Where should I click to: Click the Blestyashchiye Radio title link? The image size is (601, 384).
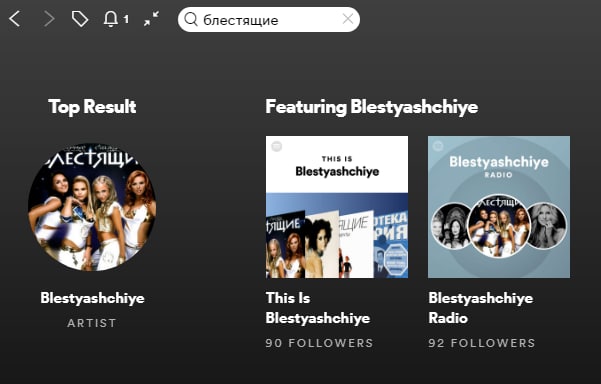pos(481,308)
